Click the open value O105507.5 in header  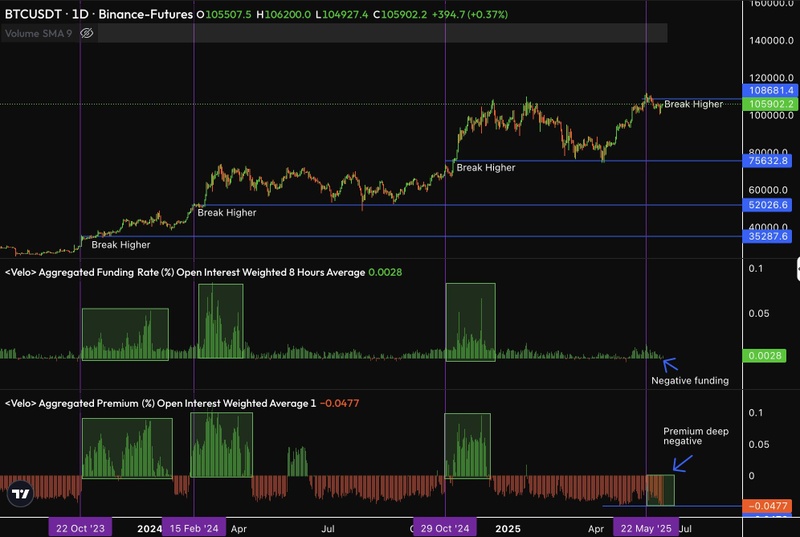click(224, 14)
